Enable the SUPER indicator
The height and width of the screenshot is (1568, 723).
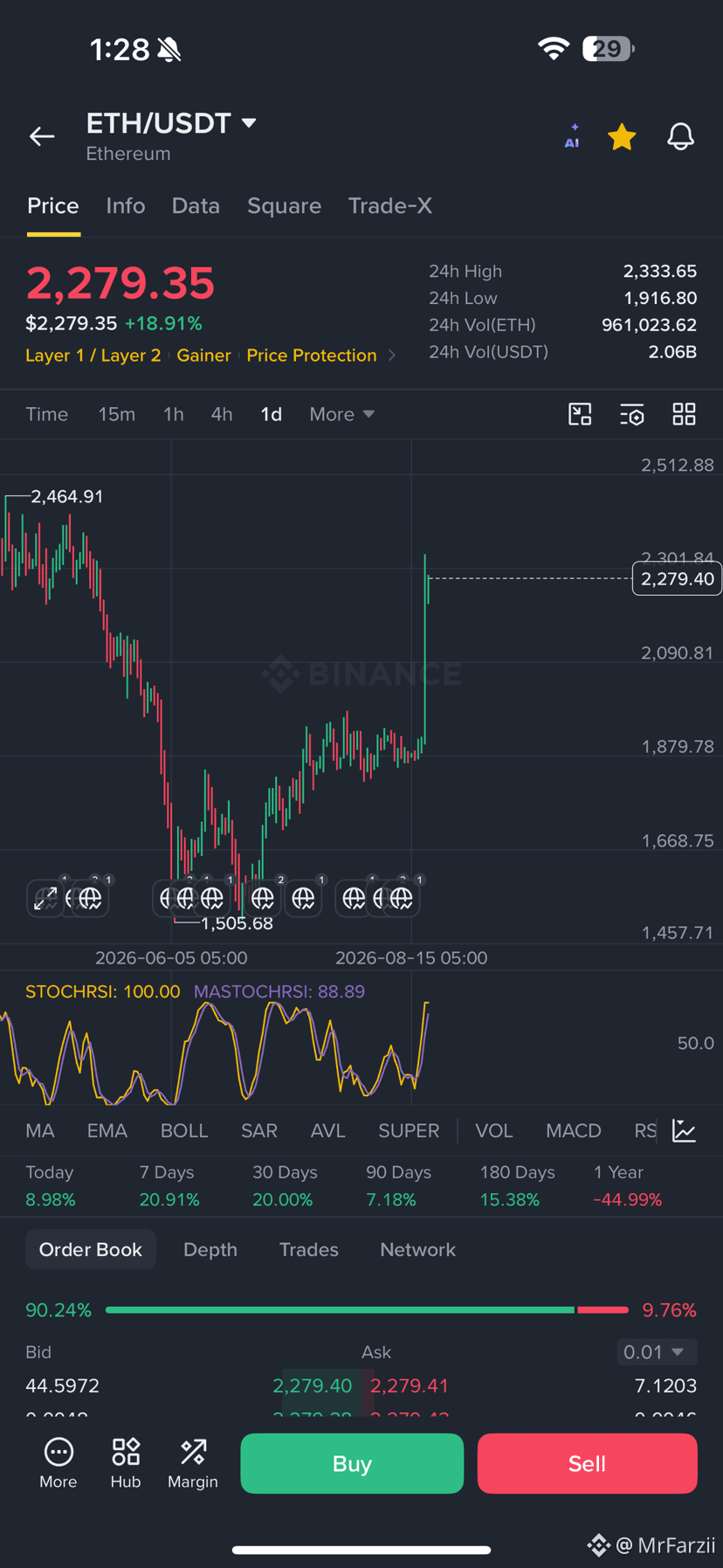point(409,1130)
